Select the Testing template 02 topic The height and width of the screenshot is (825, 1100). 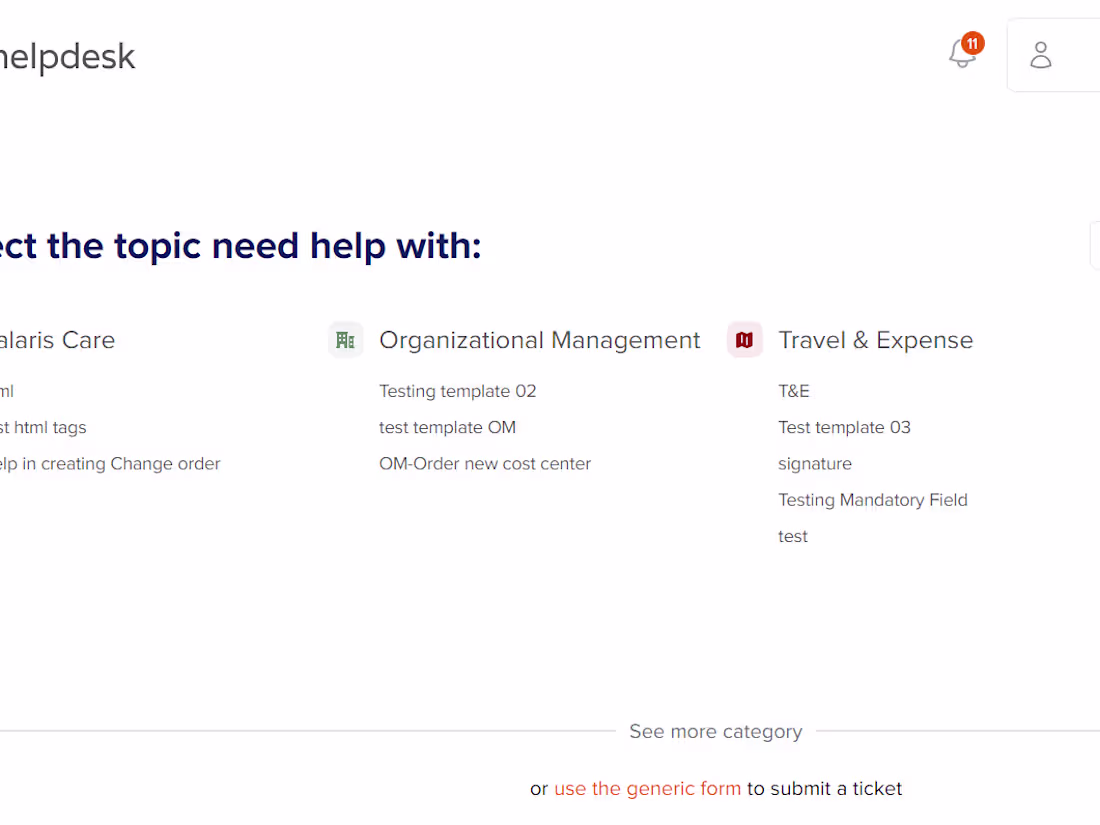click(x=457, y=391)
